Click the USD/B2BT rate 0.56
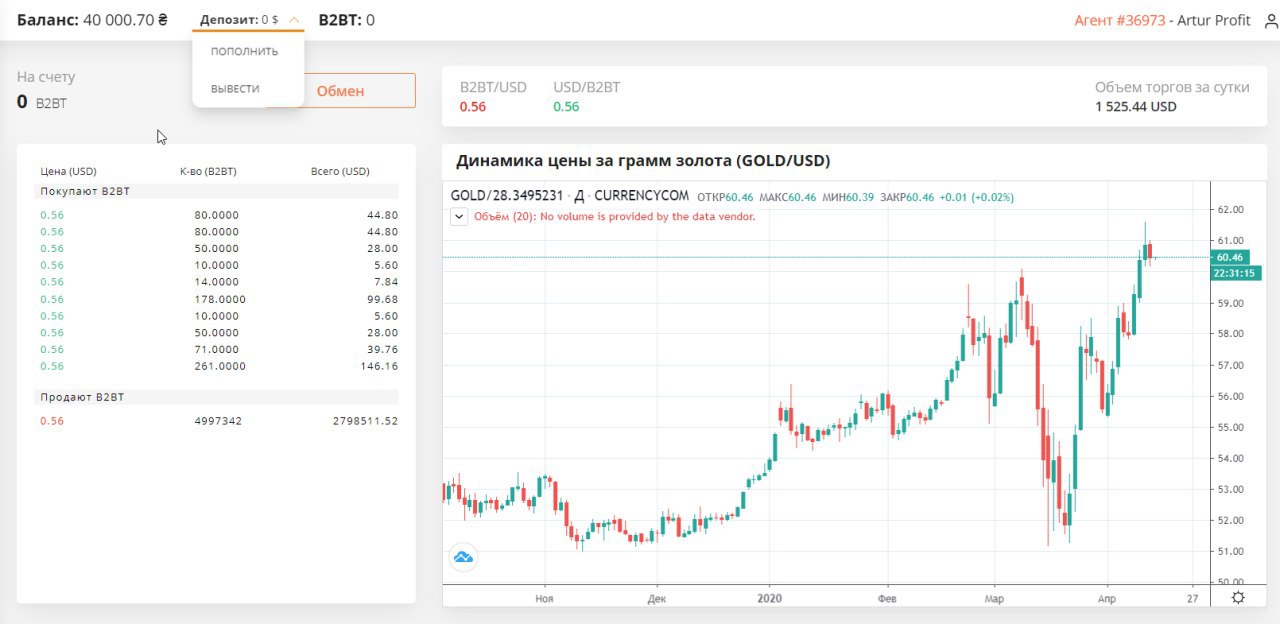Image resolution: width=1280 pixels, height=624 pixels. tap(566, 106)
